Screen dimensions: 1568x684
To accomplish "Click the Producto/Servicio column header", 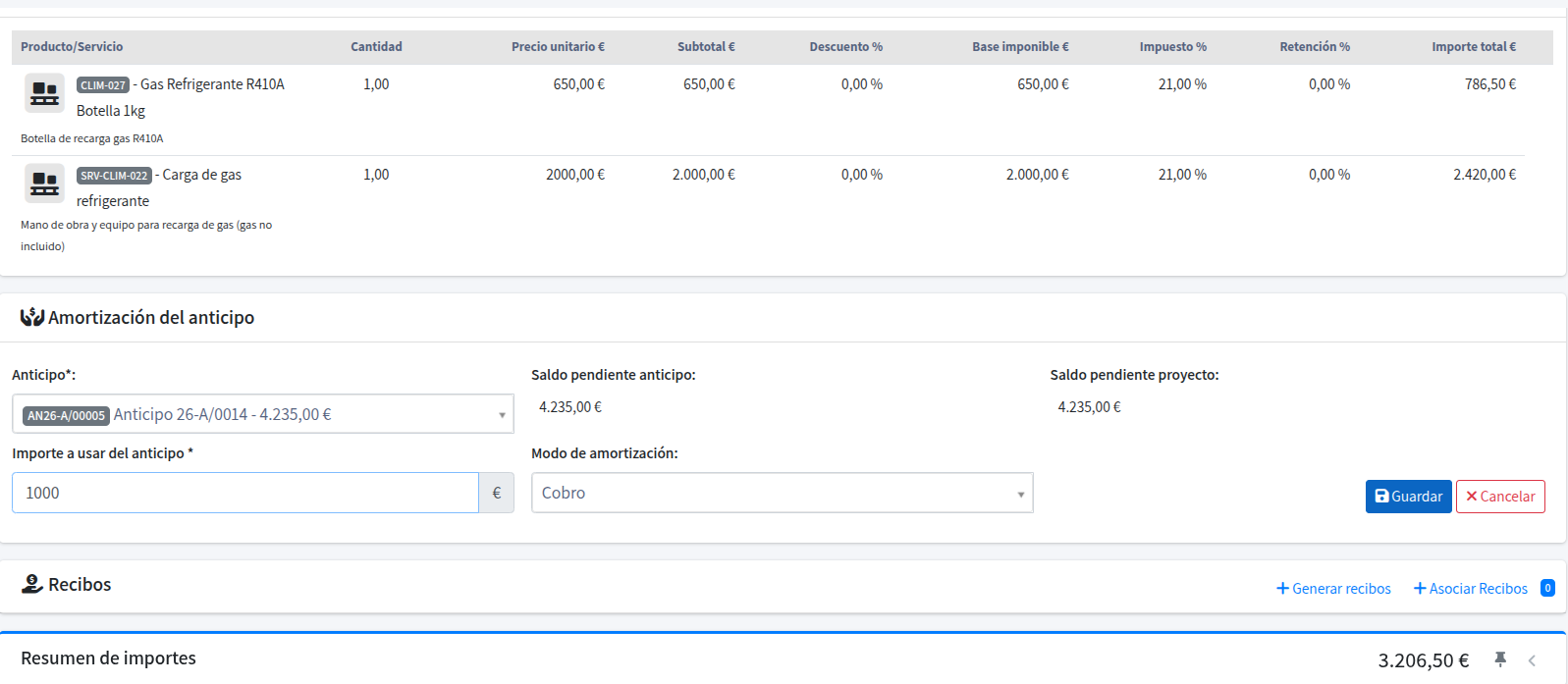I will 72,47.
